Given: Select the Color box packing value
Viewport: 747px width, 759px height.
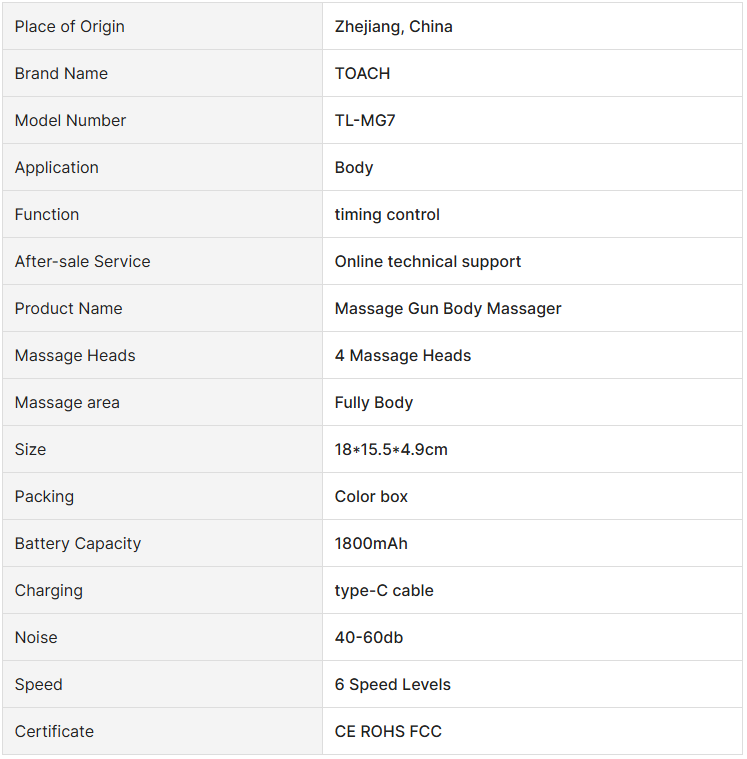Looking at the screenshot, I should 371,497.
